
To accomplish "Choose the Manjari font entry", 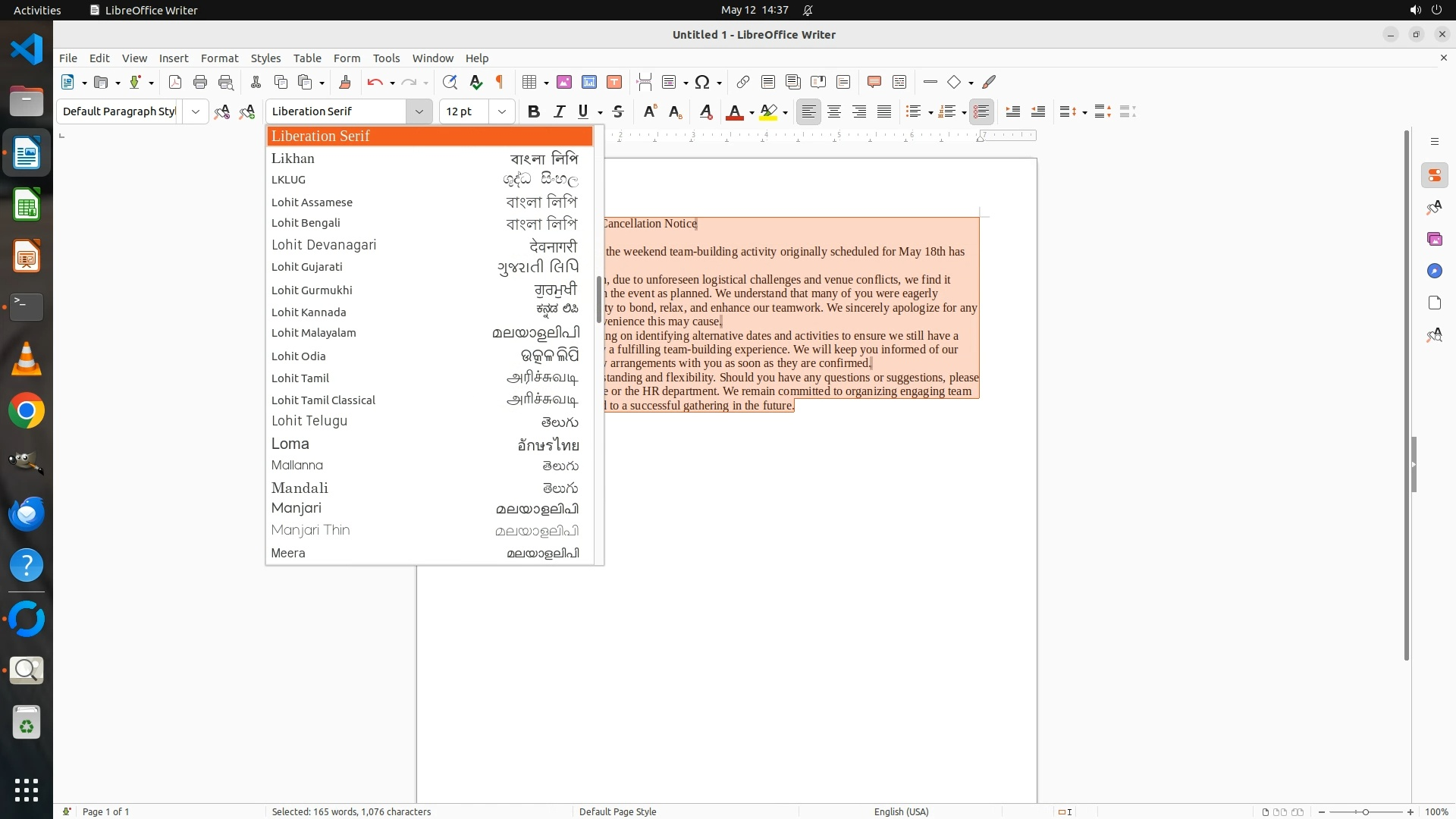I will click(x=297, y=508).
